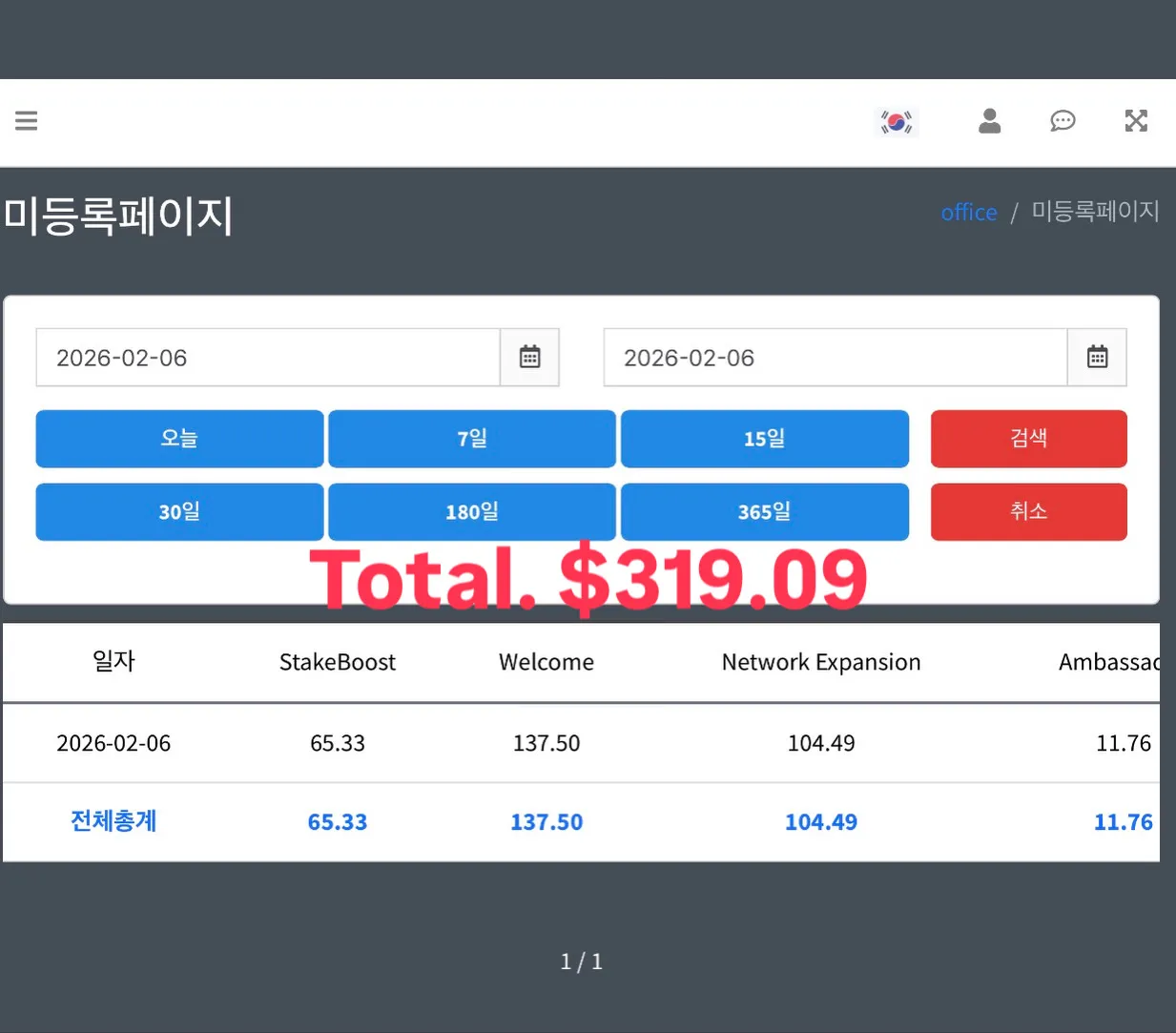Click the black 11.76 value cell
The height and width of the screenshot is (1033, 1176).
point(1124,743)
